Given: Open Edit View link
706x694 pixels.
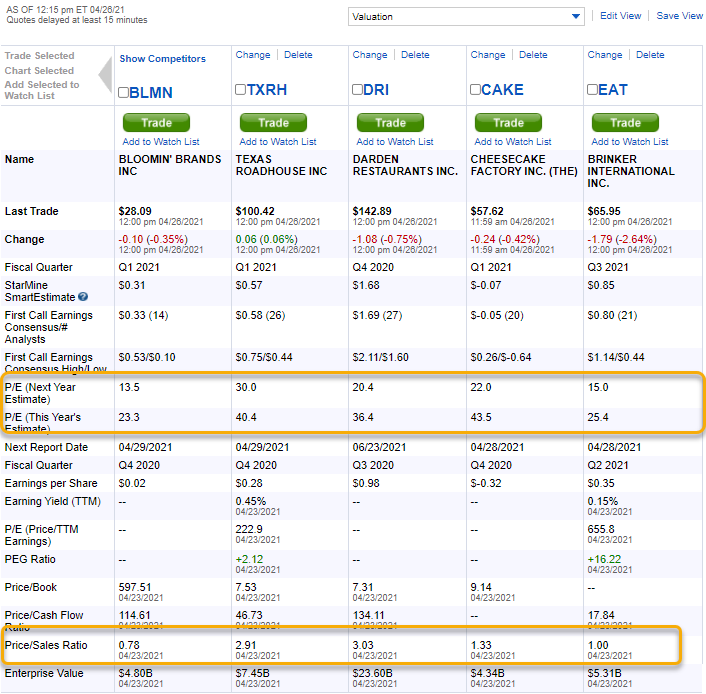Looking at the screenshot, I should point(620,16).
